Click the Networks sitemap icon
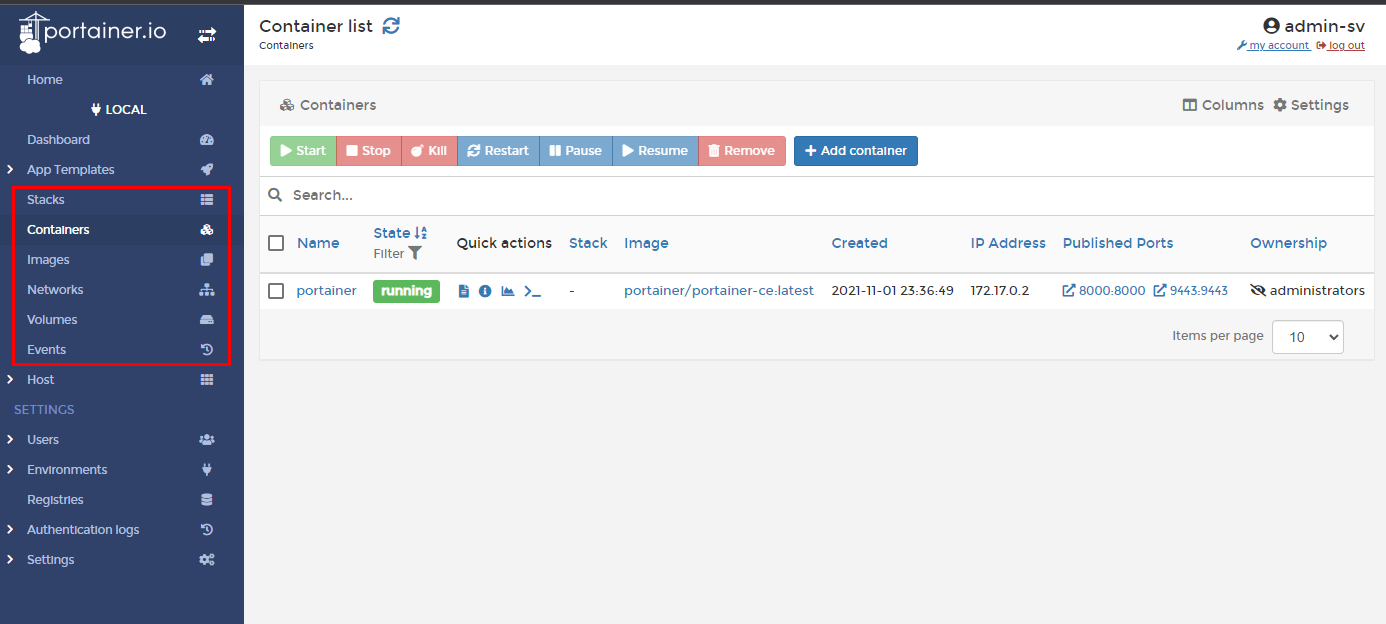The height and width of the screenshot is (624, 1386). (207, 290)
